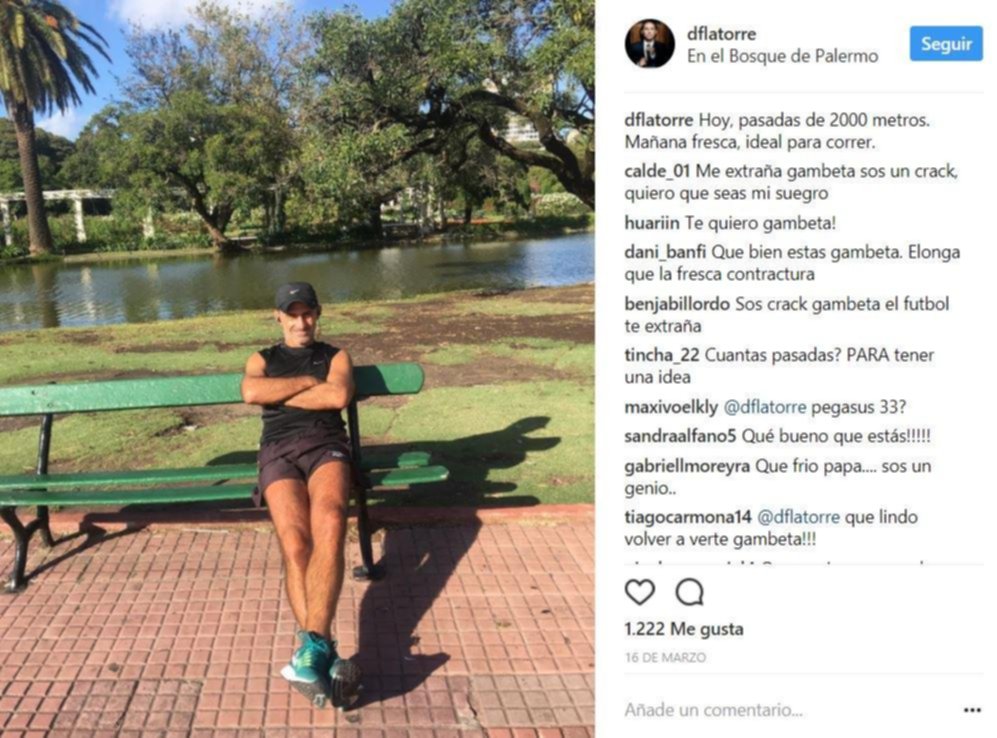The height and width of the screenshot is (738, 997).
Task: Click the dflatorre profile avatar
Action: 649,44
